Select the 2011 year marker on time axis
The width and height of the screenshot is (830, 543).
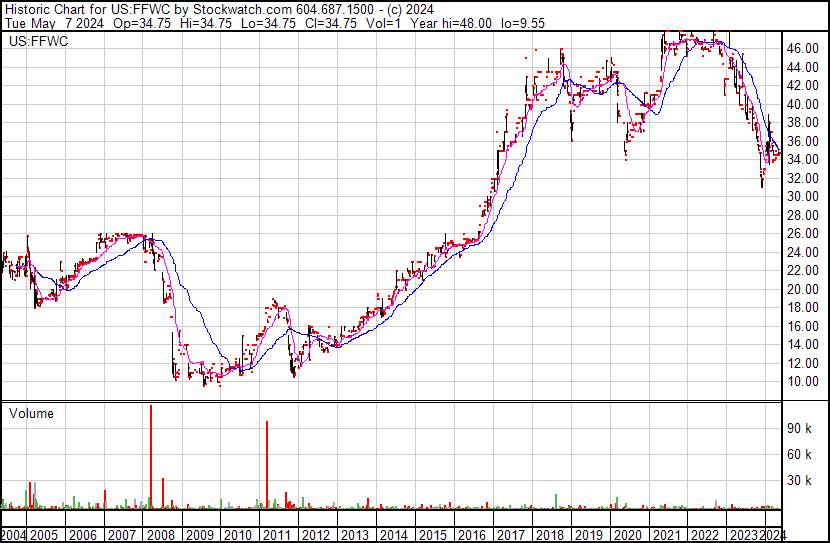(x=276, y=535)
